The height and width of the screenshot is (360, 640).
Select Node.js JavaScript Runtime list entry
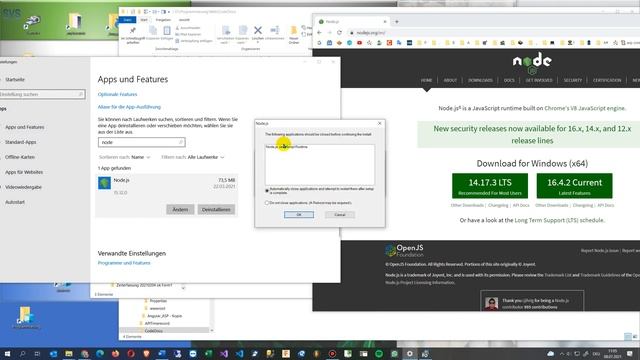tap(287, 147)
